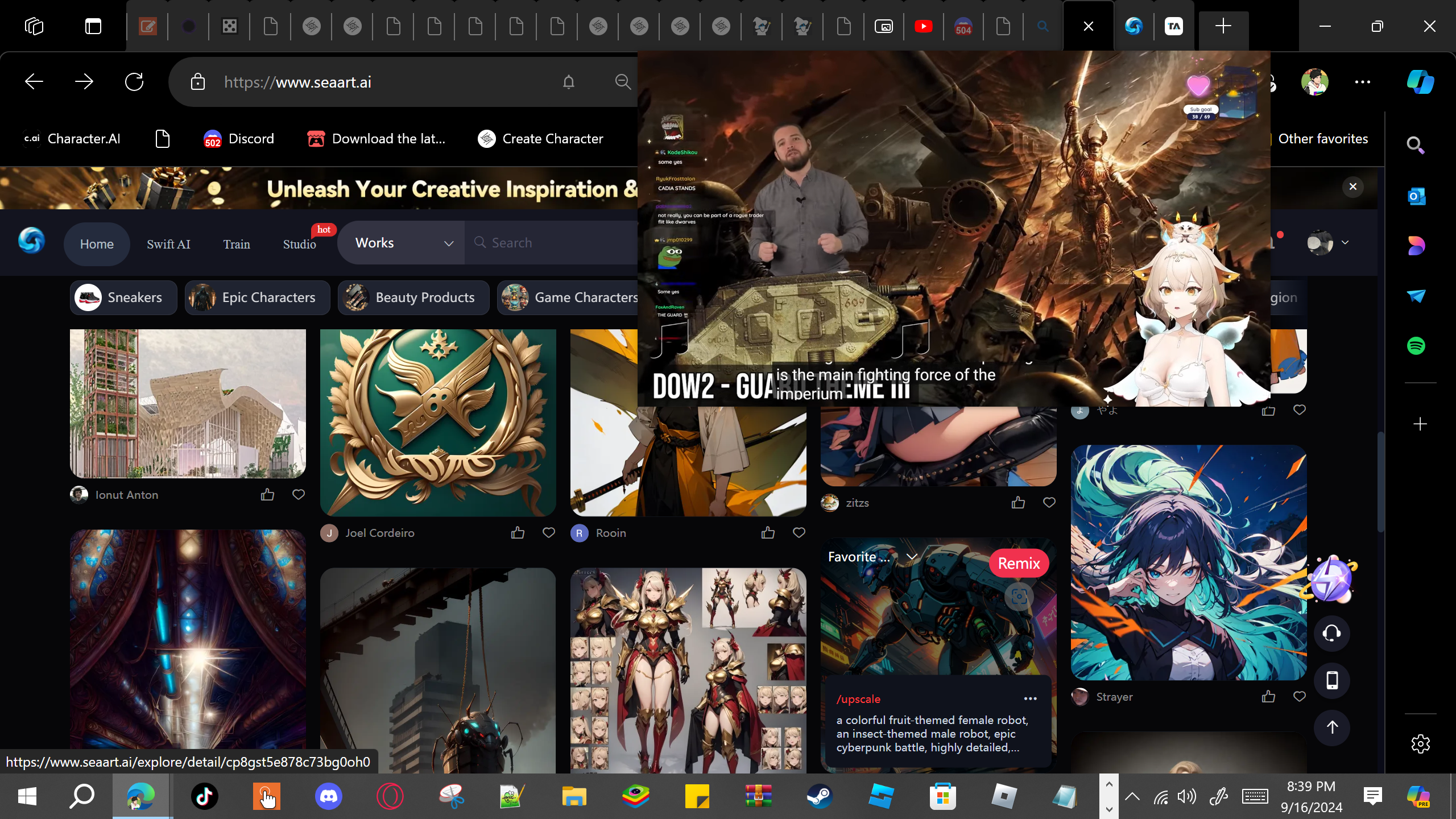1456x819 pixels.
Task: Open Spotify in the Edge sidebar
Action: (x=1416, y=346)
